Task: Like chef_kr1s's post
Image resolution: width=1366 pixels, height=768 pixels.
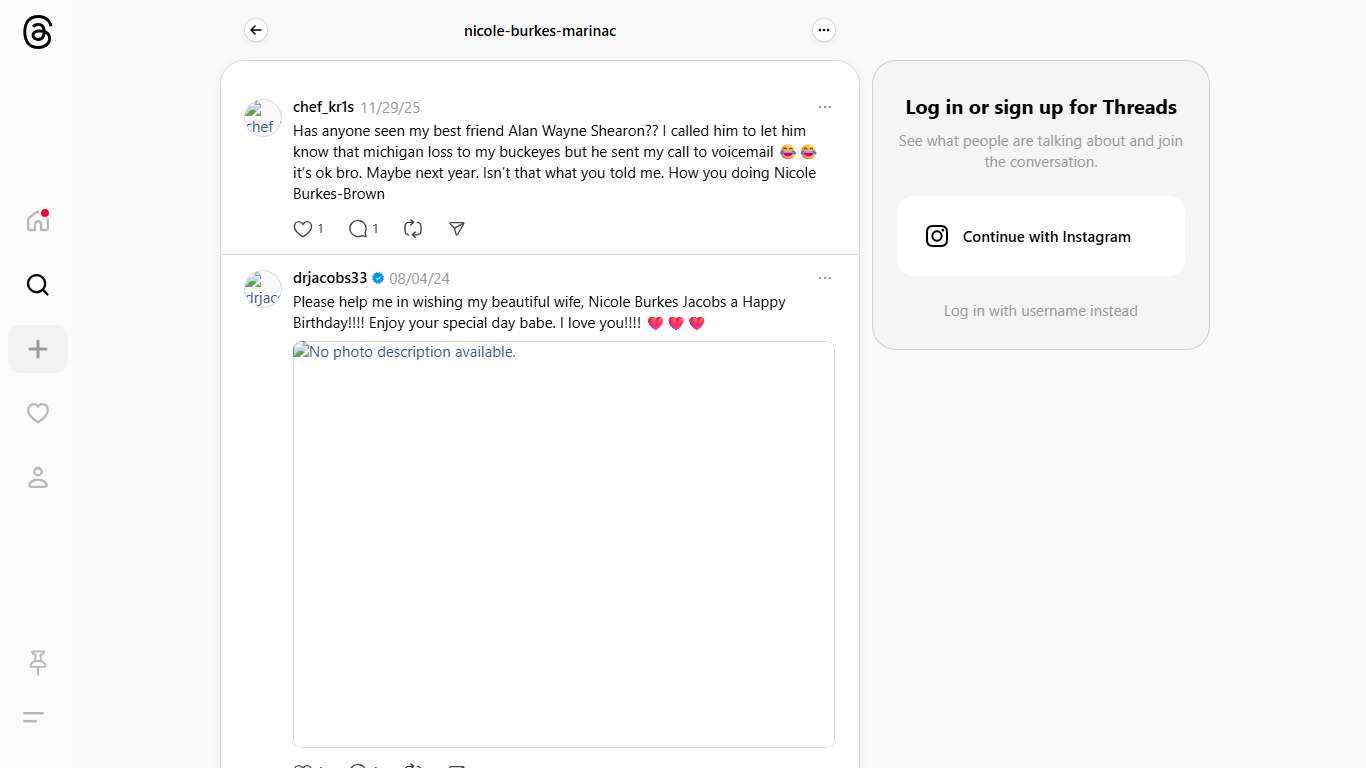Action: click(303, 229)
